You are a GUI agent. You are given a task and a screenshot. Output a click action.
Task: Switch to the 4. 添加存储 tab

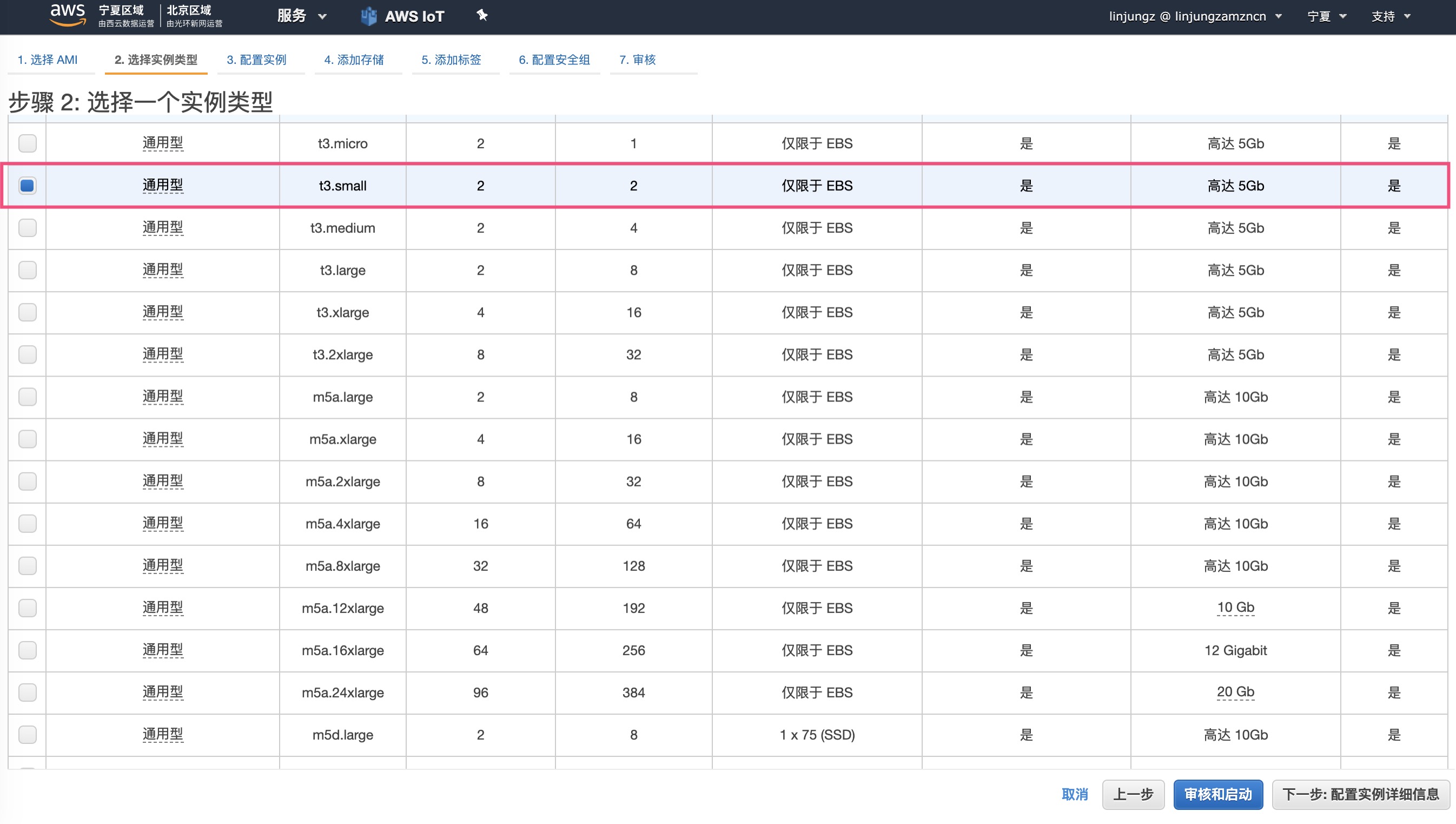point(354,60)
